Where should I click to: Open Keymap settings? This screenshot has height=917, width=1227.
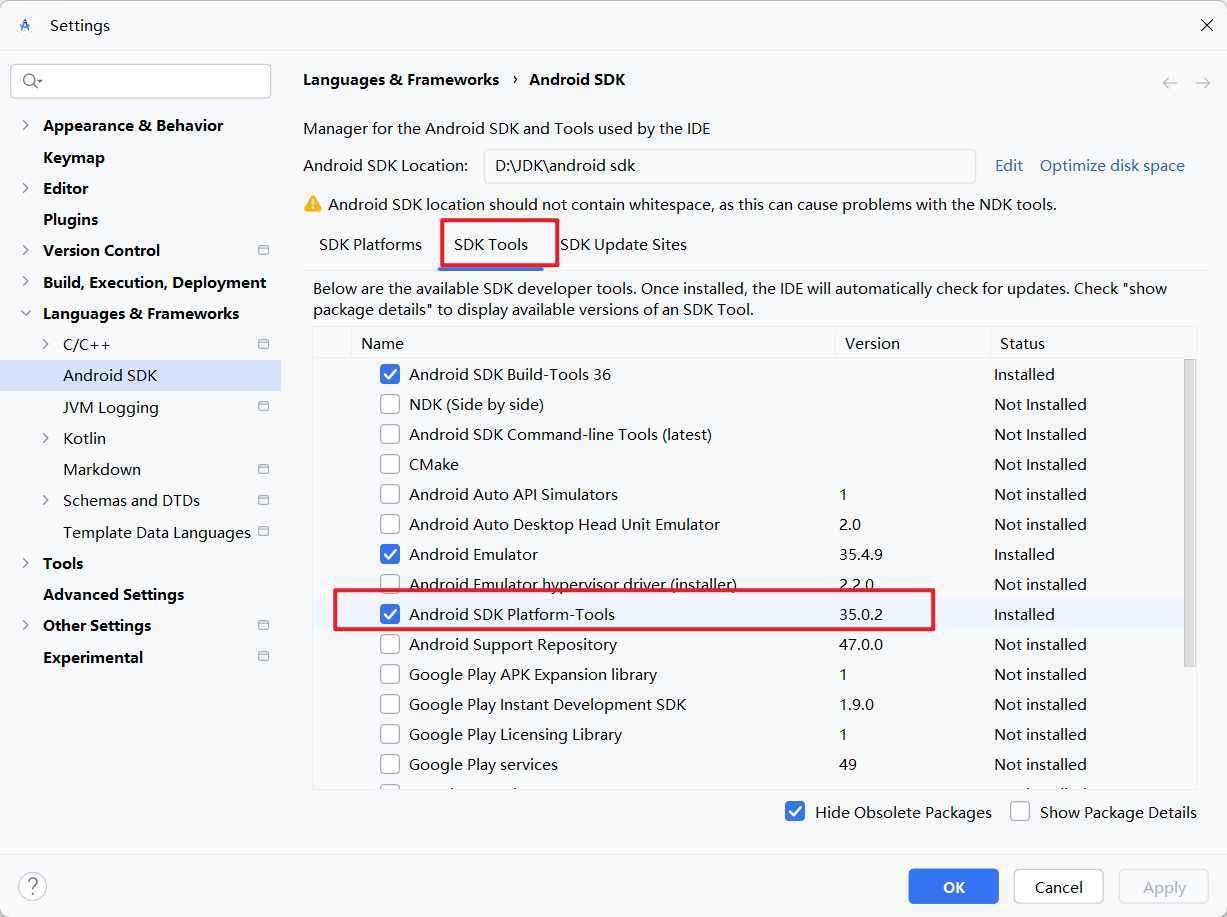click(74, 157)
